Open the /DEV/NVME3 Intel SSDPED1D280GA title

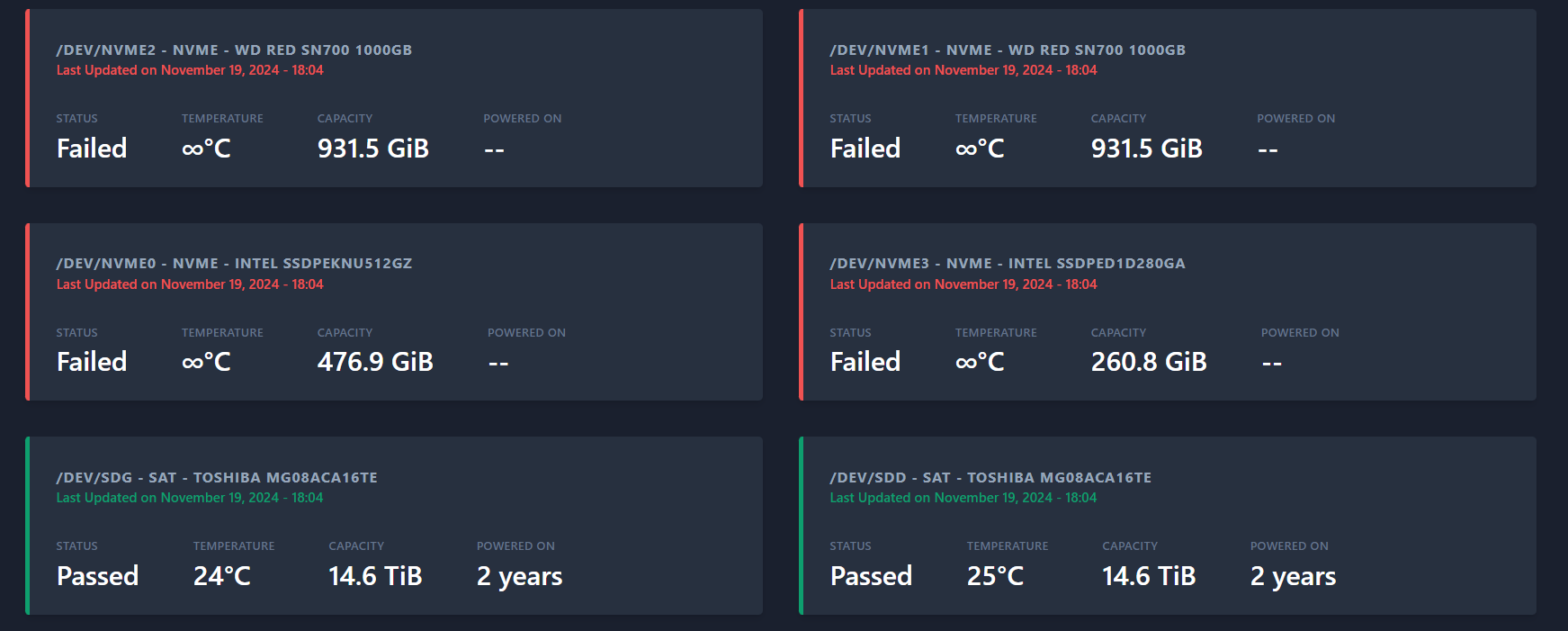pos(1008,264)
